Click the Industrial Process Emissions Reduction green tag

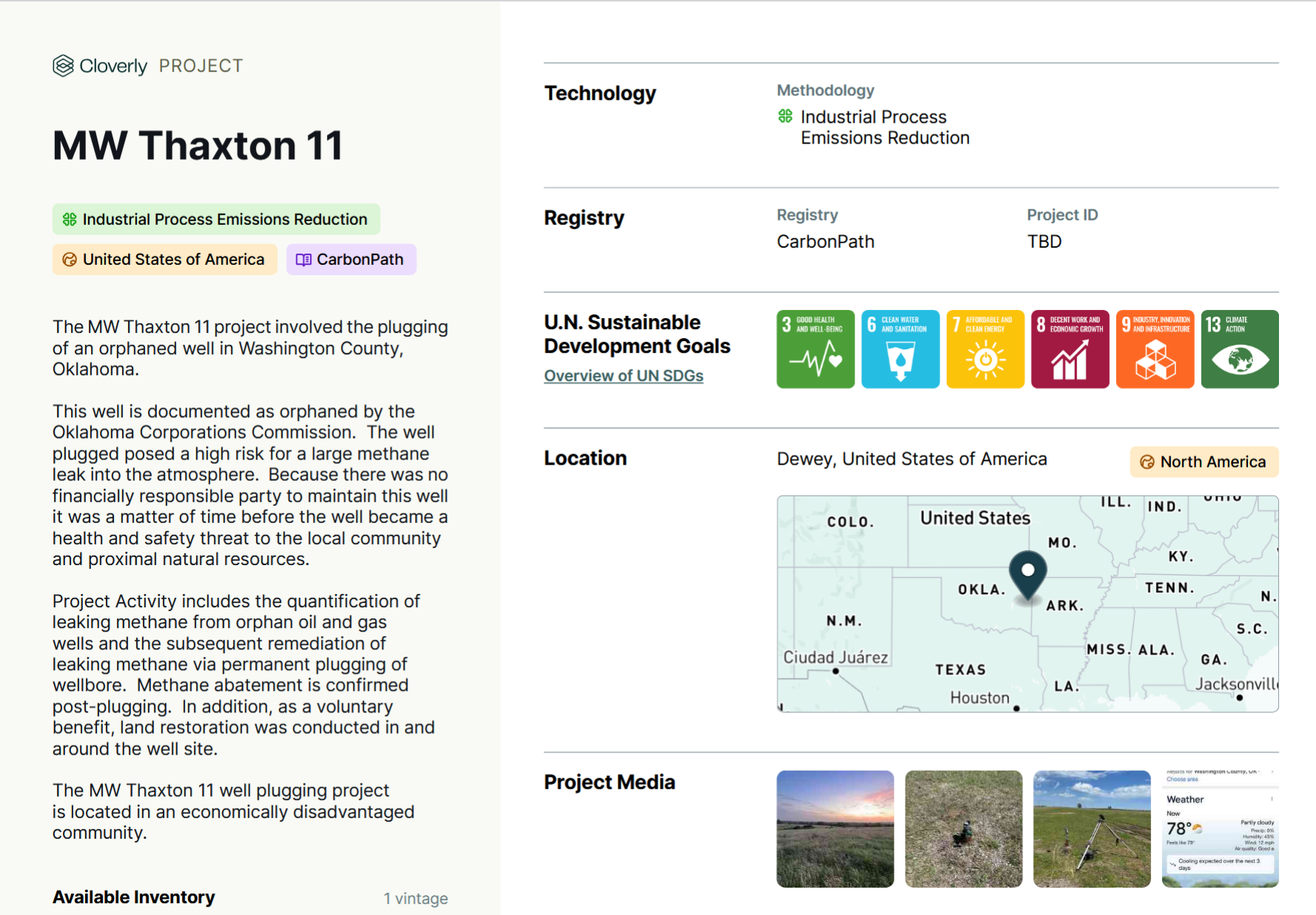216,219
